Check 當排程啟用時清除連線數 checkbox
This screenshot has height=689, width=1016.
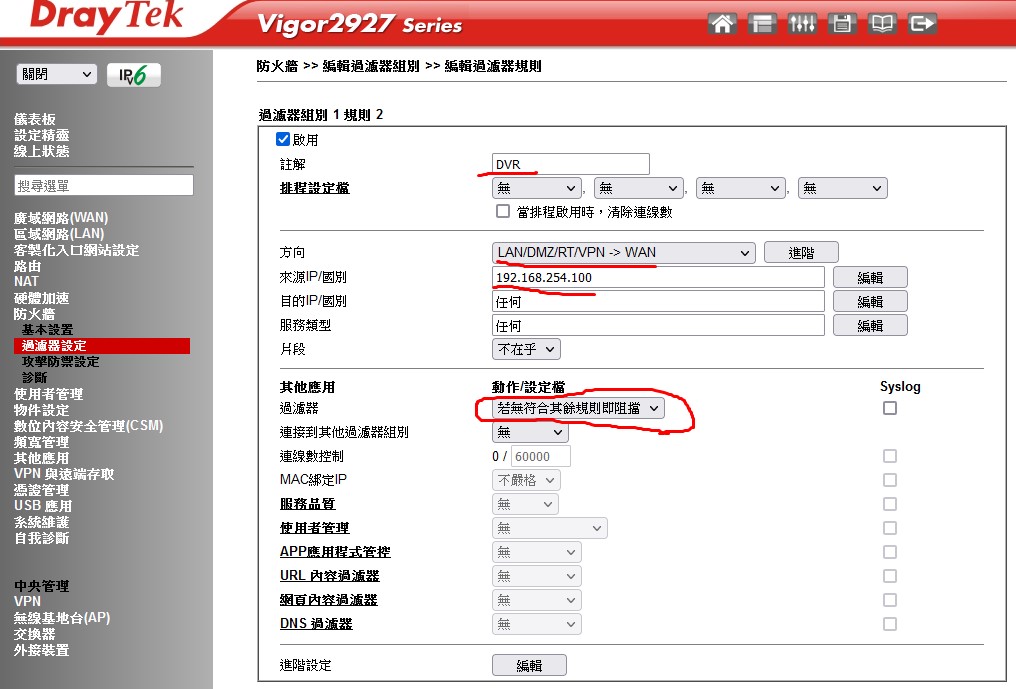(503, 212)
